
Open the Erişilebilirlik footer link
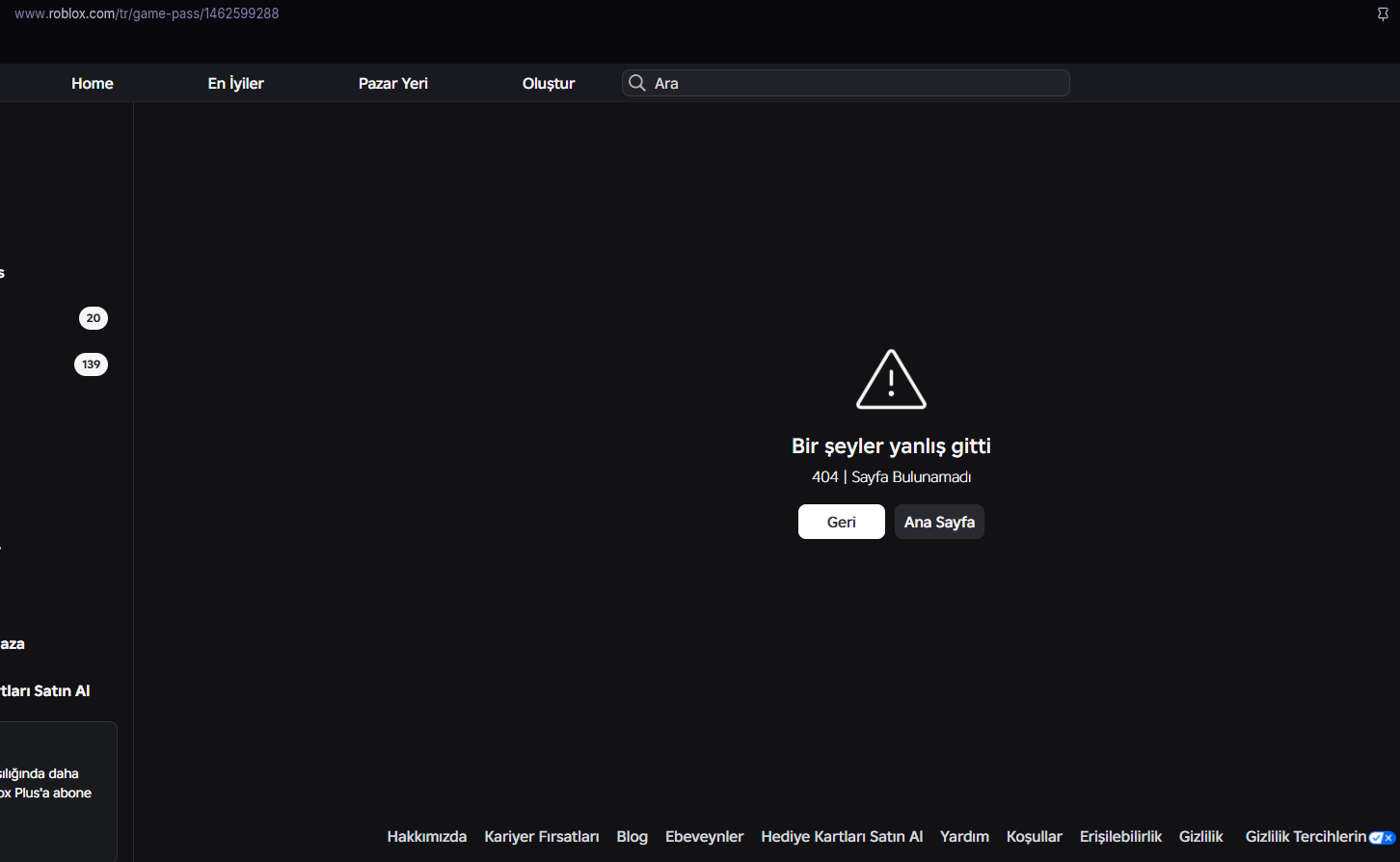[x=1120, y=837]
